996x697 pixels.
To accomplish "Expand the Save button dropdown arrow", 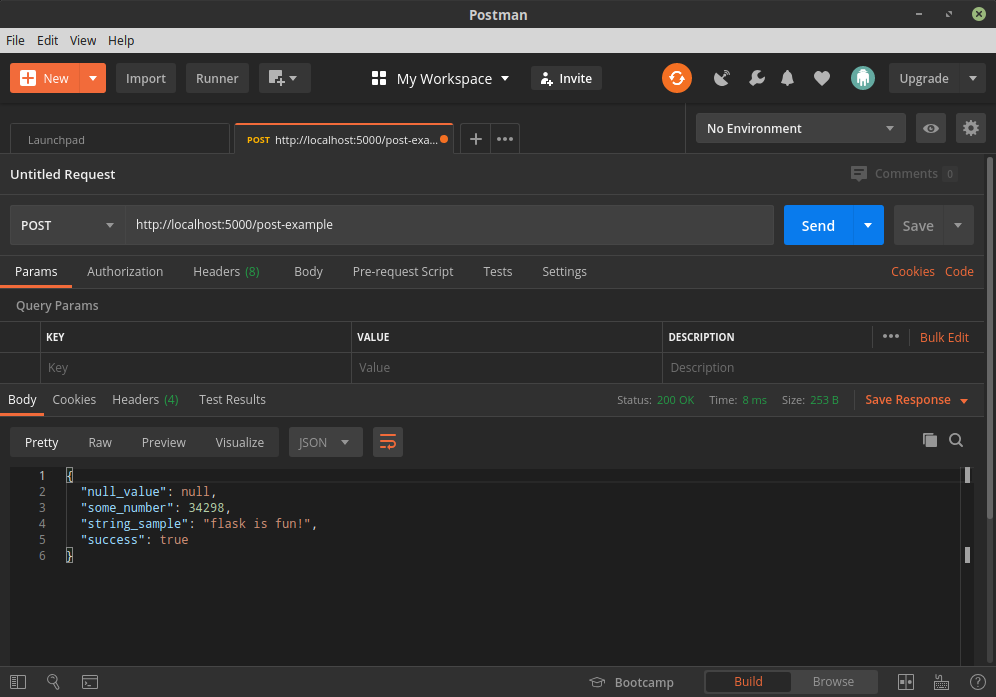I will click(958, 225).
